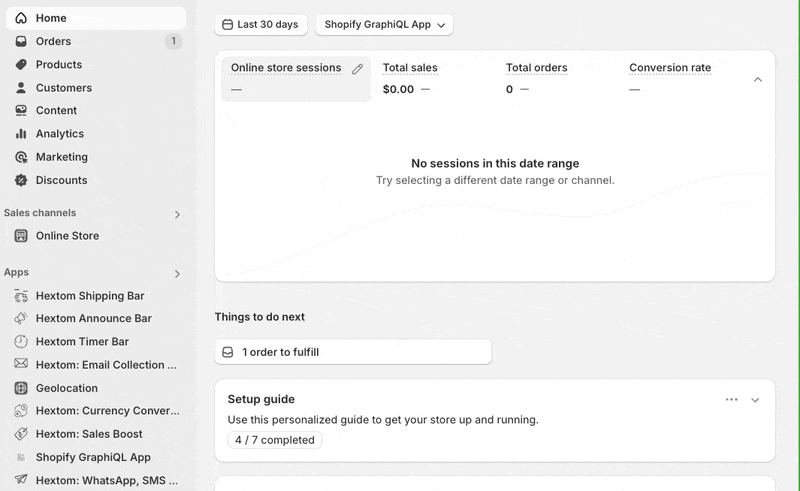This screenshot has height=491, width=800.
Task: Click the Online Store storefront icon
Action: tap(21, 236)
